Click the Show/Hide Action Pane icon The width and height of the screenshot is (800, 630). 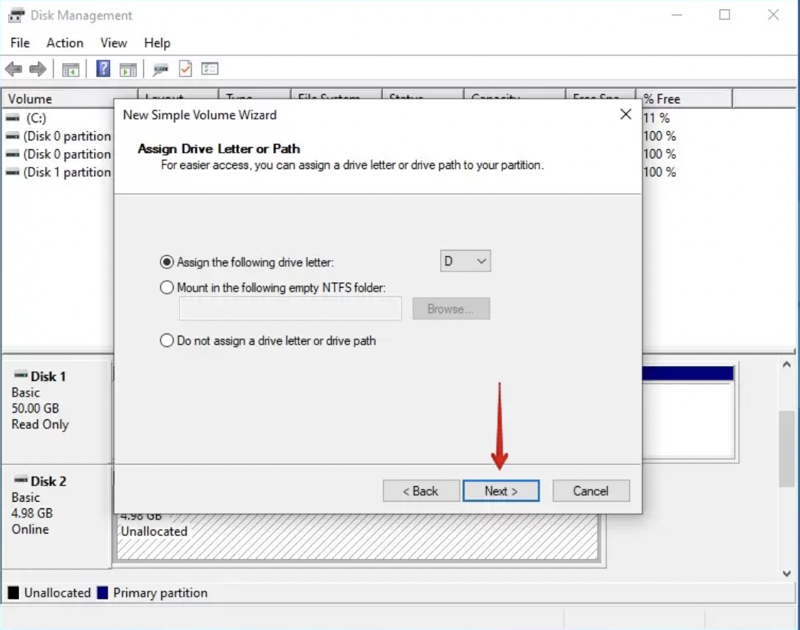(x=128, y=69)
